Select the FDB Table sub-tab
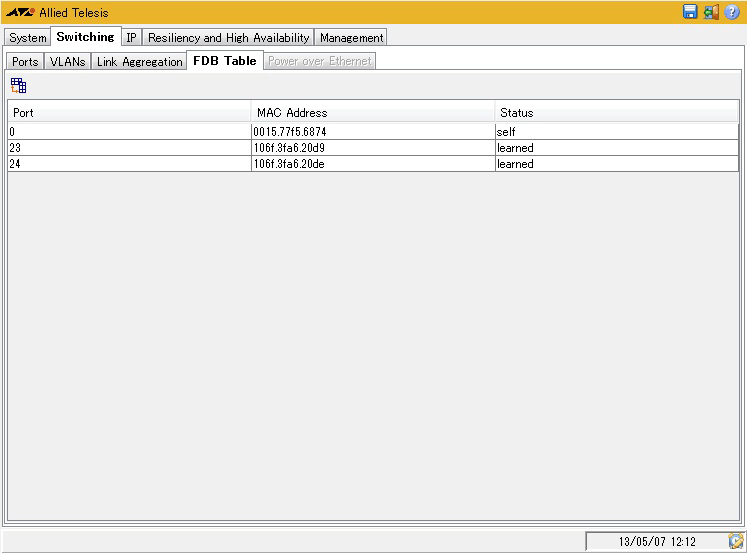 tap(225, 61)
